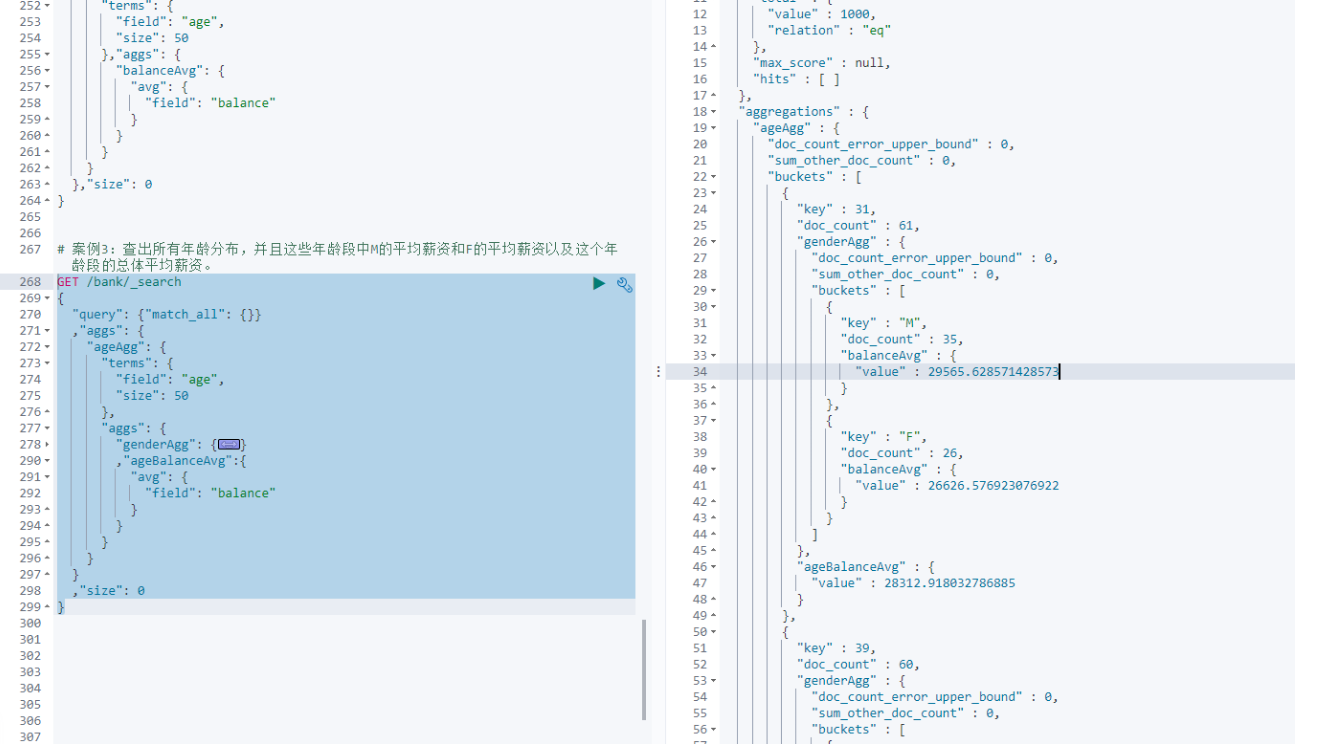Expand the collapsed genderAgg block marker
Screen dimensions: 1339x753
coord(229,444)
